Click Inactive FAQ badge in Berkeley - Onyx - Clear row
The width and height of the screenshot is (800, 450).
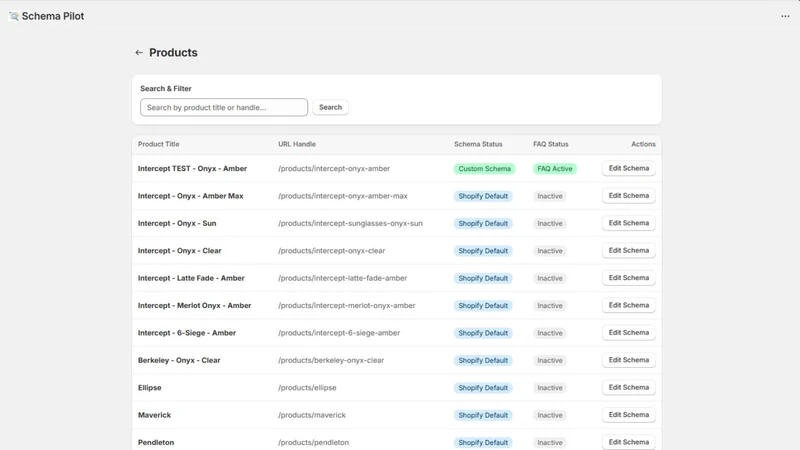549,360
